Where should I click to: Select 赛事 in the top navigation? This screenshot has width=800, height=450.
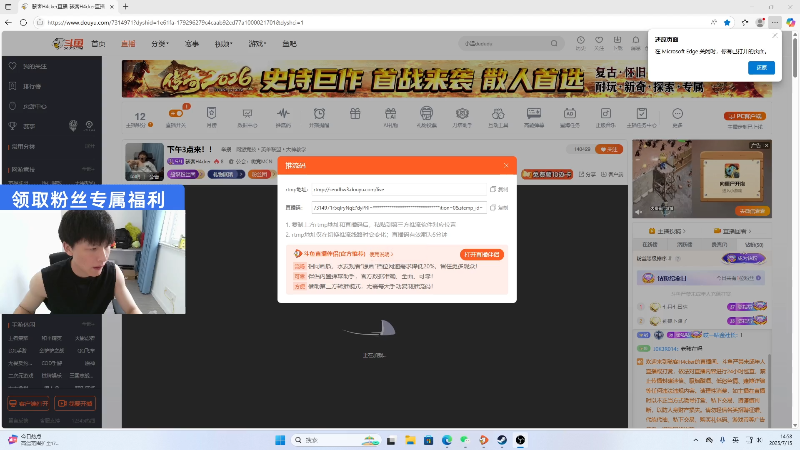191,44
